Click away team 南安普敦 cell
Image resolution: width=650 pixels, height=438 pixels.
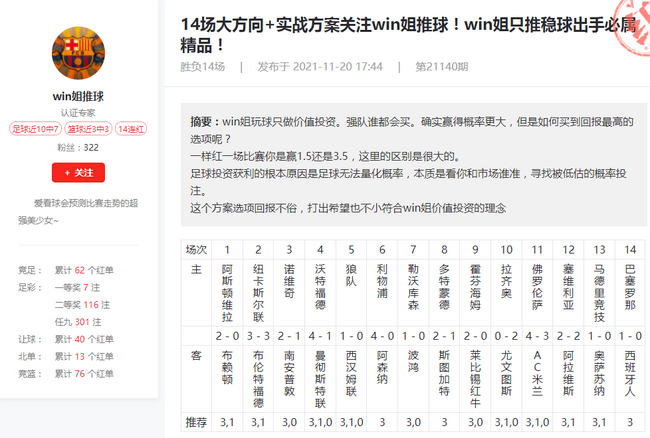289,379
